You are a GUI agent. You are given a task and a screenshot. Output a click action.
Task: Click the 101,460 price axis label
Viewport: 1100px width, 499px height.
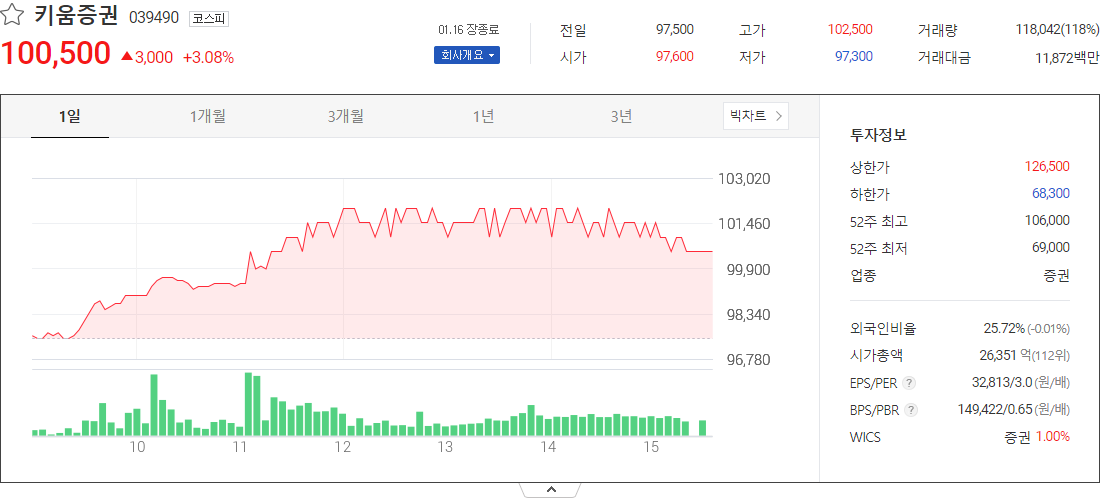(x=744, y=225)
